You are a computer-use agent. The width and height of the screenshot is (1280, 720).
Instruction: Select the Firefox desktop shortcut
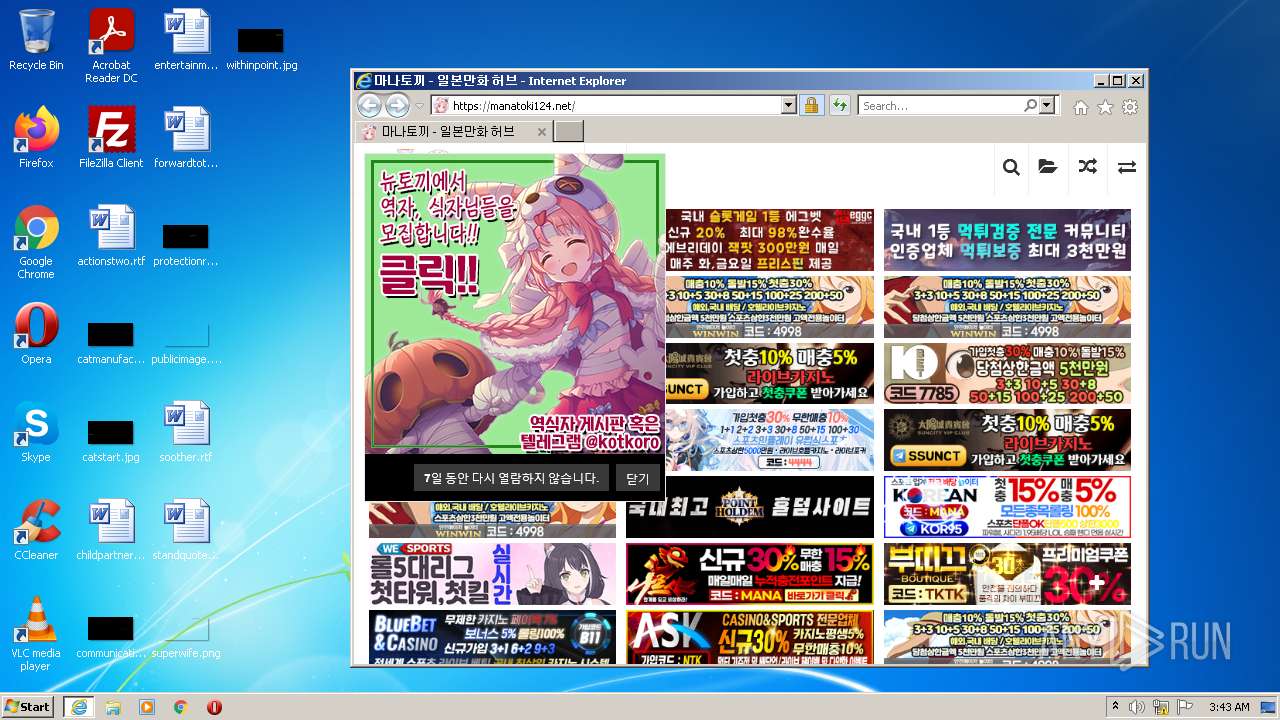(36, 138)
